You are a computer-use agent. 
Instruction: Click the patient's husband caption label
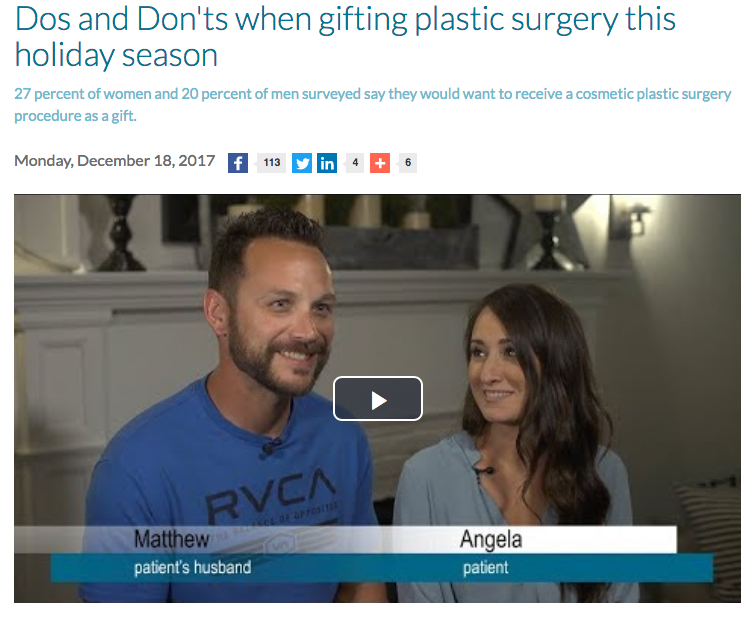192,567
